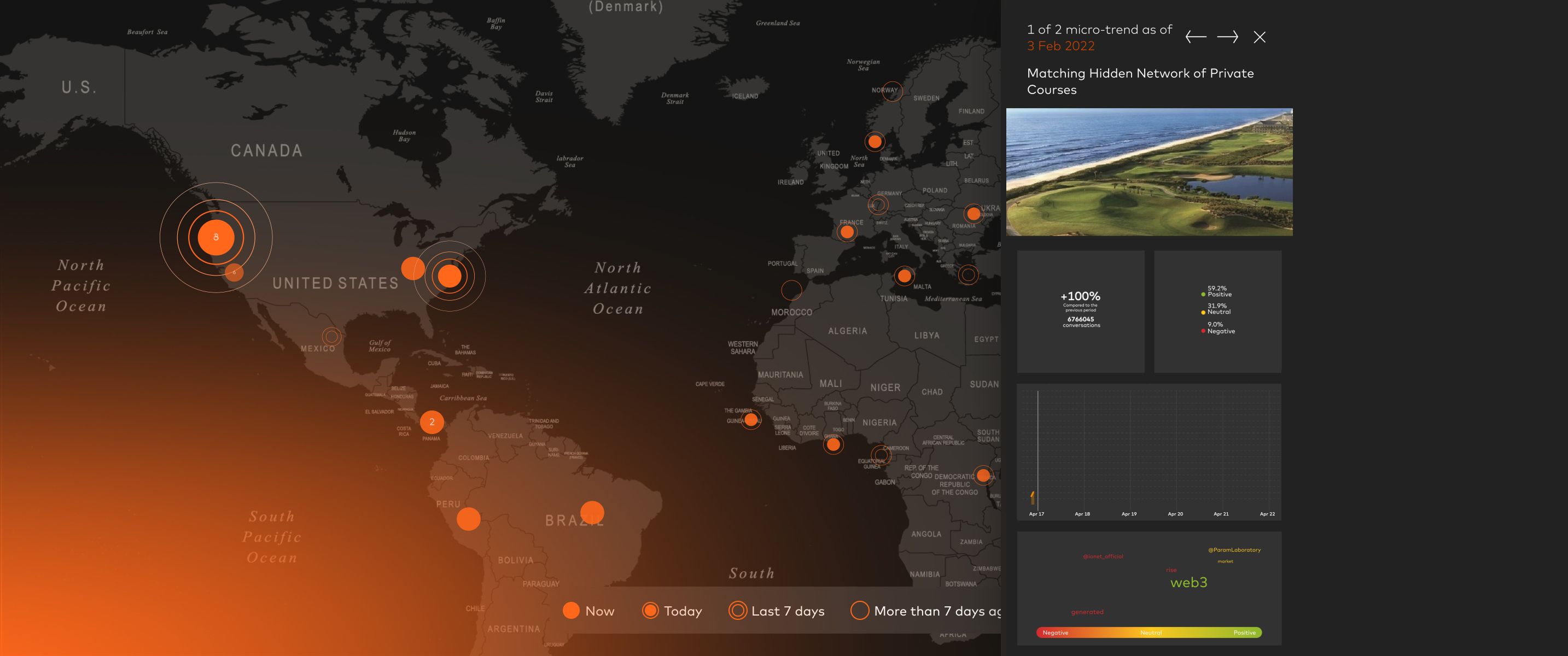This screenshot has width=1568, height=656.
Task: Click the marker over France
Action: 847,232
